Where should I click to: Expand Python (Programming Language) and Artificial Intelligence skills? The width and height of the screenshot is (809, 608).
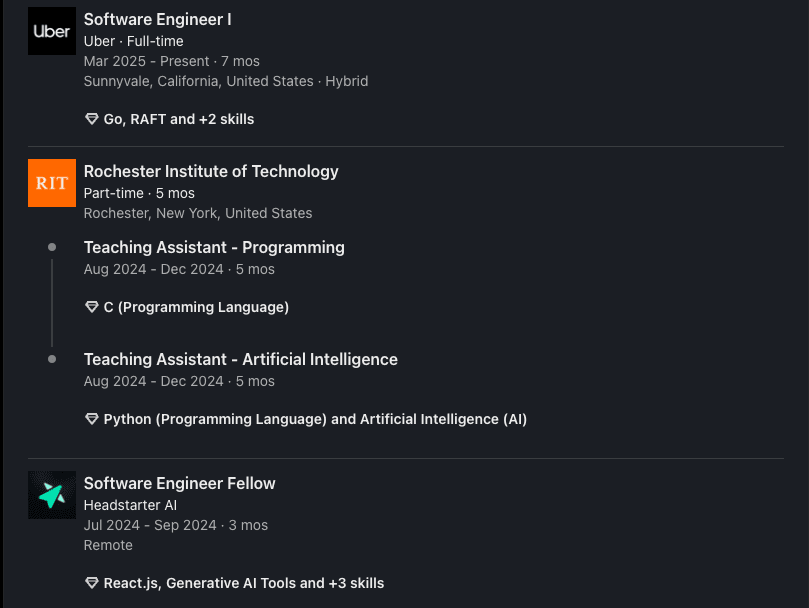pos(316,419)
